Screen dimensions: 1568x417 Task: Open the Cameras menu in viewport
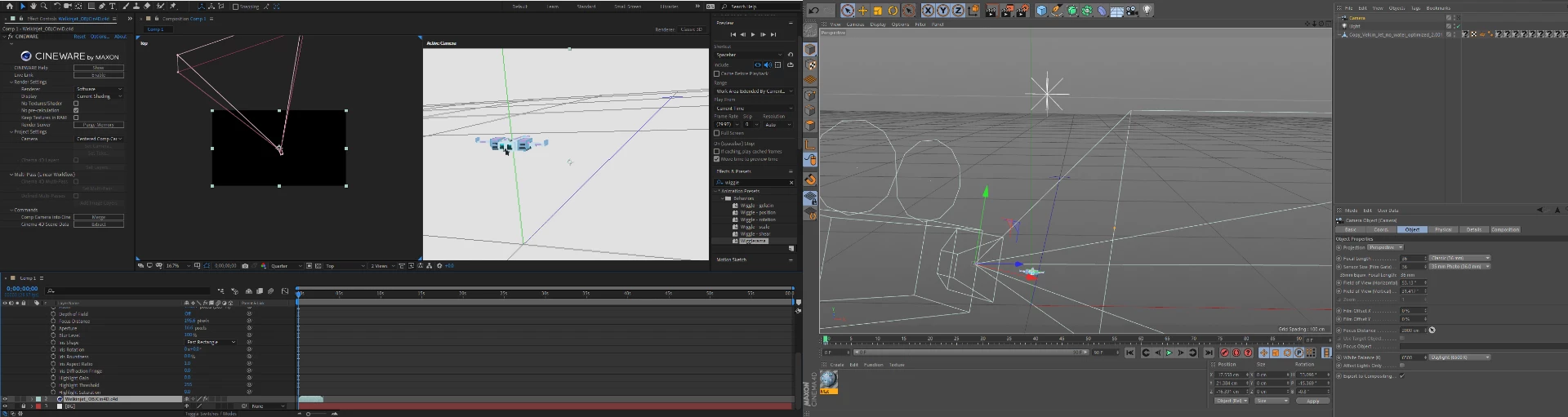point(855,24)
